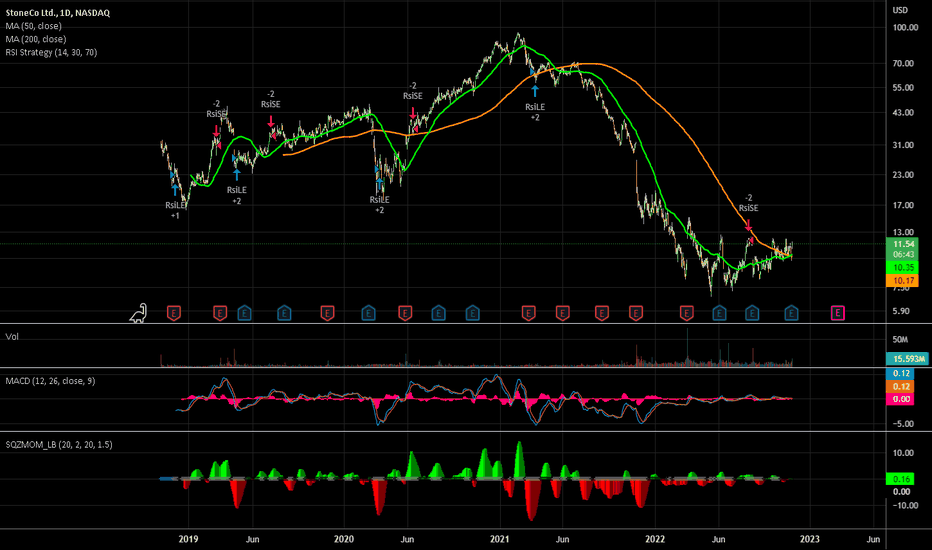Click the 43.00 price axis label
Screen dimensions: 932x550
[903, 112]
